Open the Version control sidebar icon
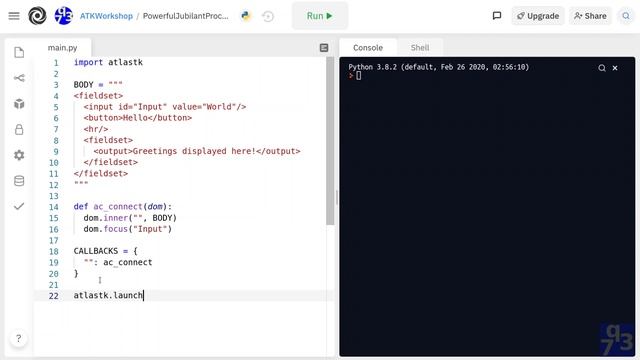 [x=19, y=78]
